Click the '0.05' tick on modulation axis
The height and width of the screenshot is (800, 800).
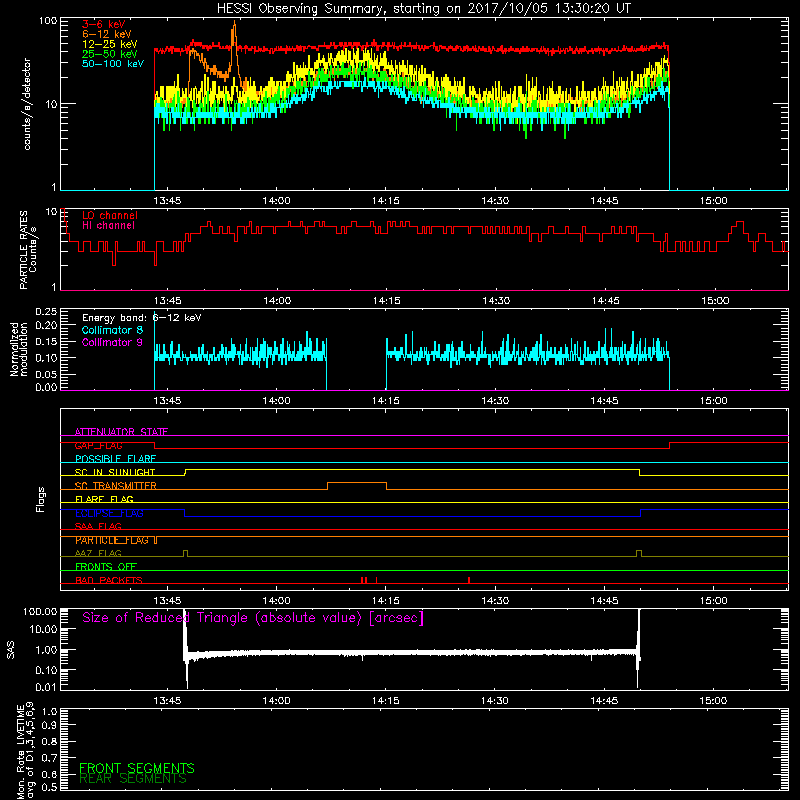click(x=46, y=374)
